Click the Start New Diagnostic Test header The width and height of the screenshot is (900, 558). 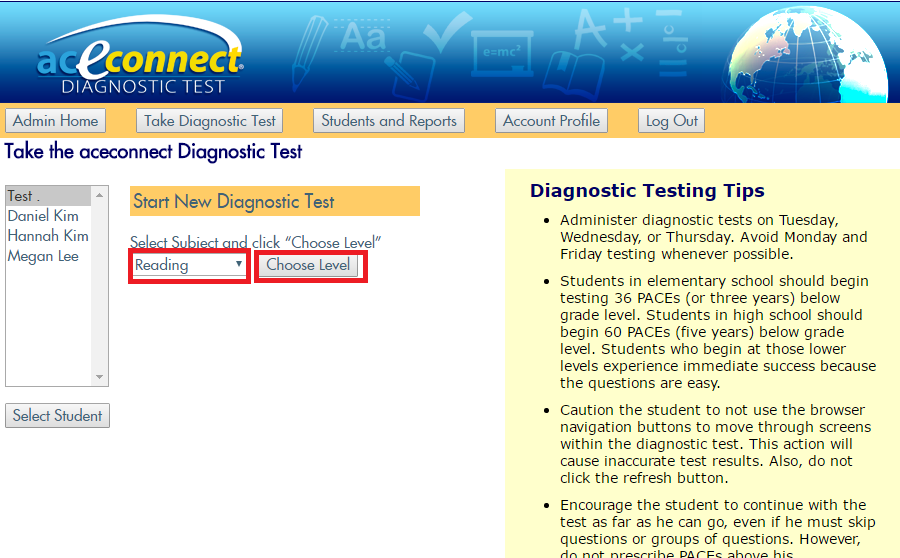click(275, 202)
